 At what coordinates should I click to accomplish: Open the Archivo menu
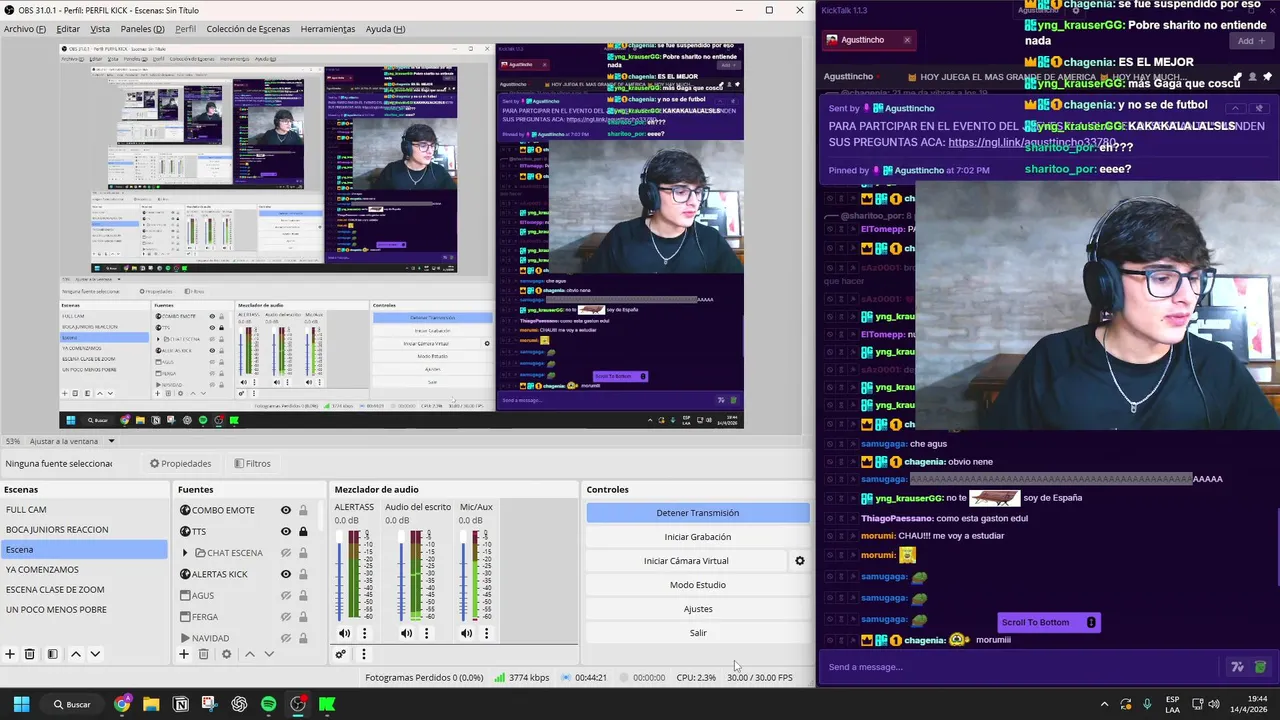(x=25, y=29)
